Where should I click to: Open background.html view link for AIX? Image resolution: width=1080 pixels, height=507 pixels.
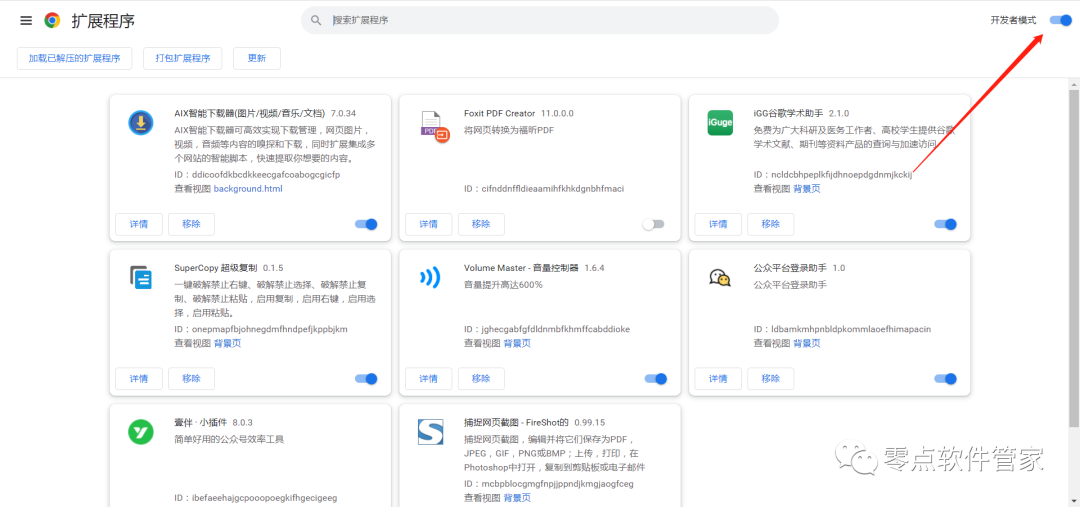[x=248, y=189]
